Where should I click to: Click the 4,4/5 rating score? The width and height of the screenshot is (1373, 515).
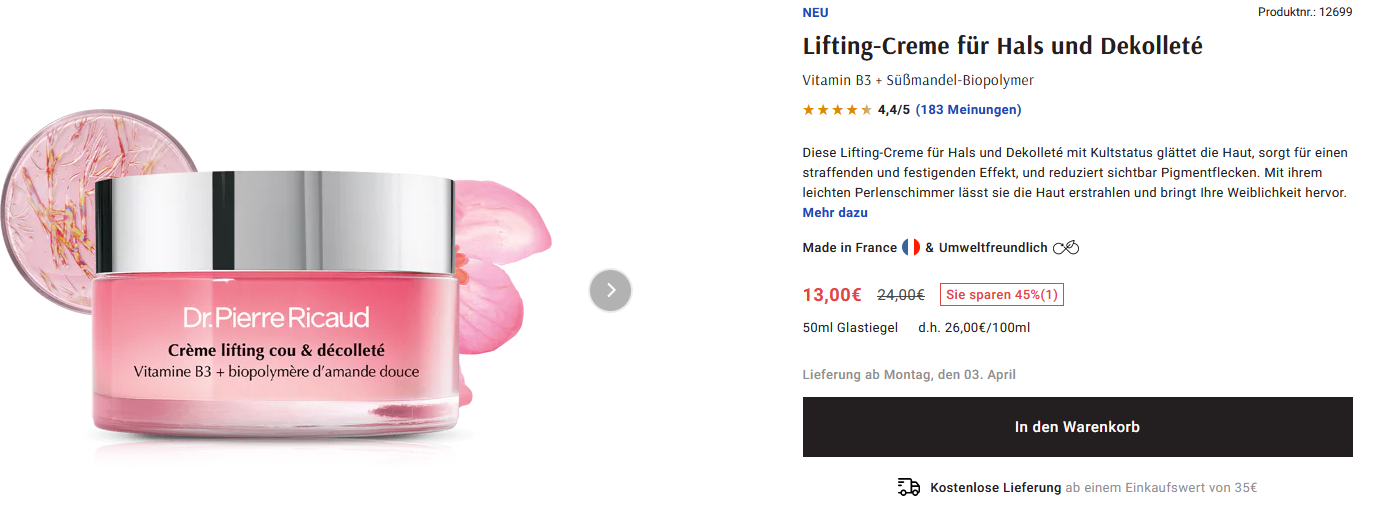click(893, 110)
